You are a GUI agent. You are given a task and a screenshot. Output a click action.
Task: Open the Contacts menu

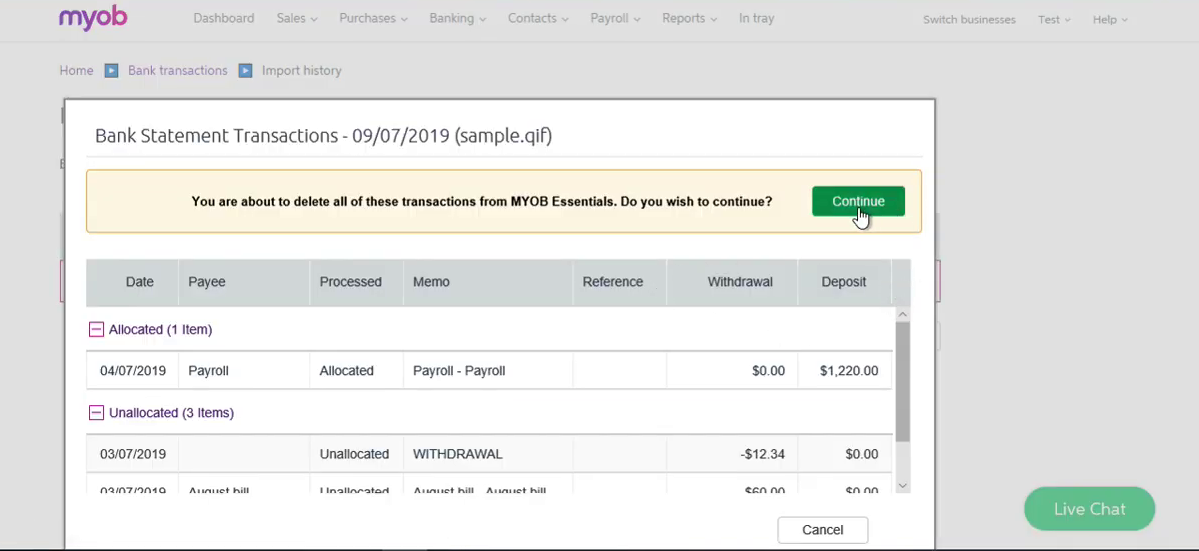[538, 18]
